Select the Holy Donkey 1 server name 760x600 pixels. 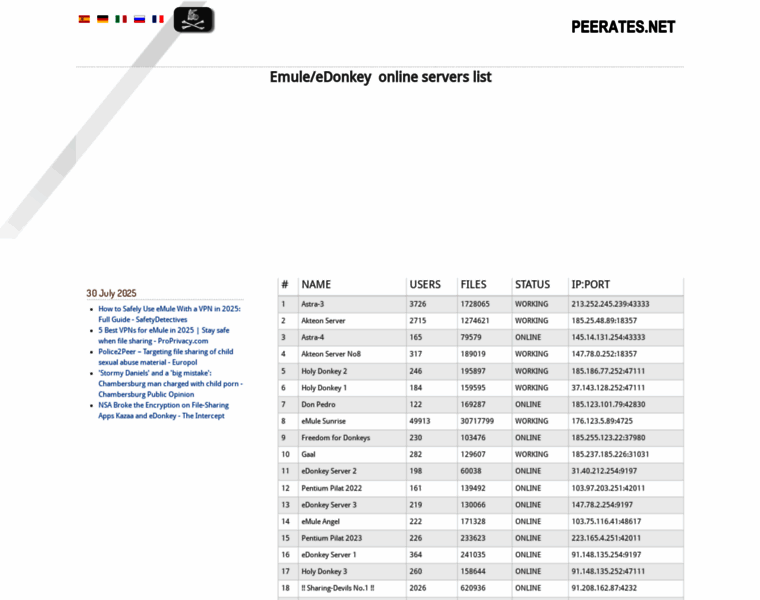point(324,388)
